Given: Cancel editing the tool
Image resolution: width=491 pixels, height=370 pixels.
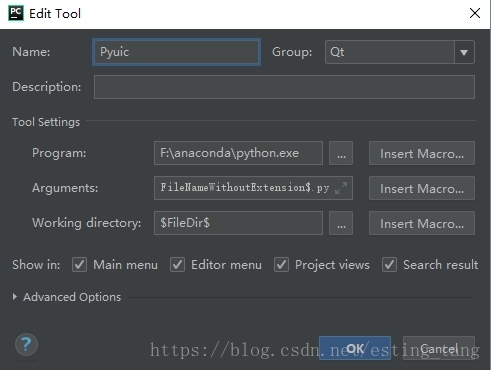Looking at the screenshot, I should click(x=439, y=348).
